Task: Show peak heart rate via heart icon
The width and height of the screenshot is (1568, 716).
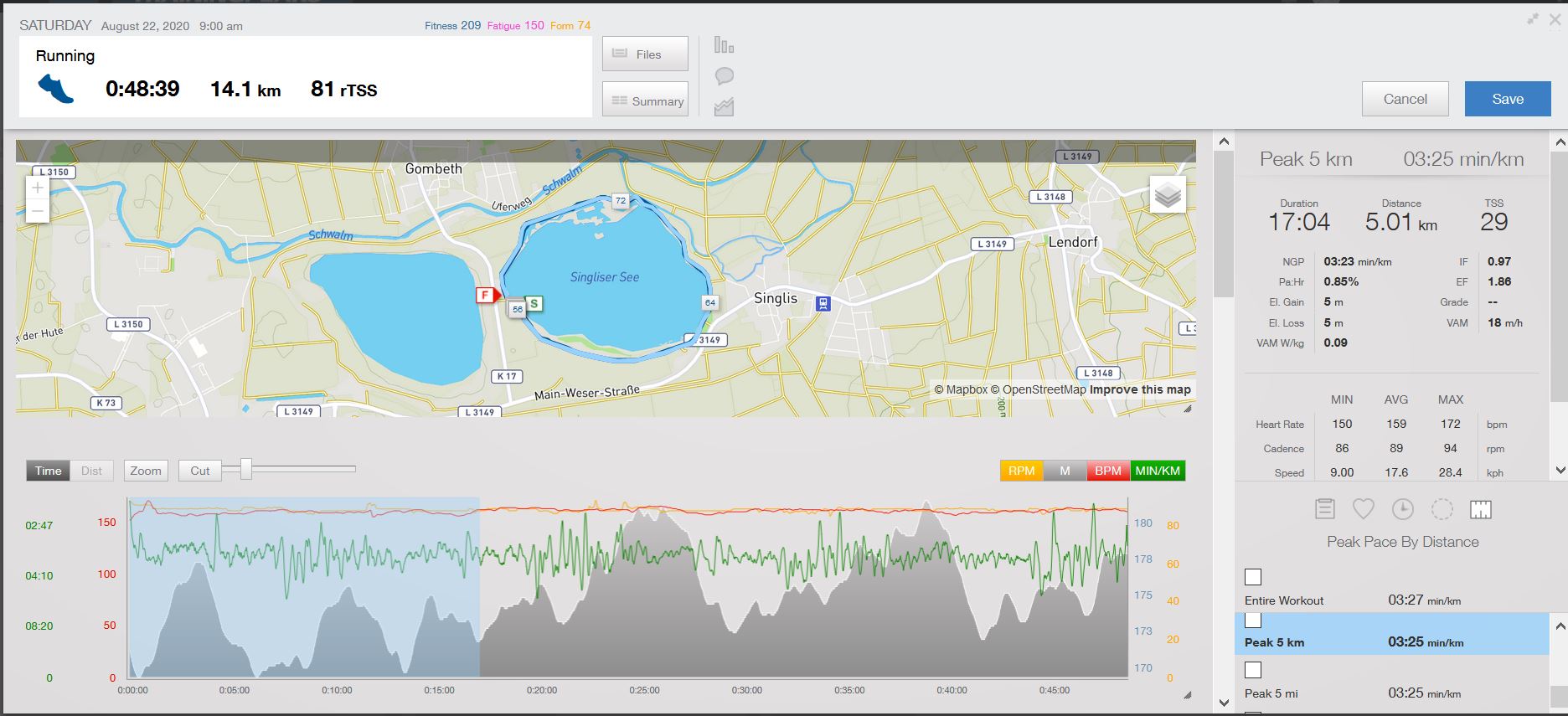Action: 1364,509
